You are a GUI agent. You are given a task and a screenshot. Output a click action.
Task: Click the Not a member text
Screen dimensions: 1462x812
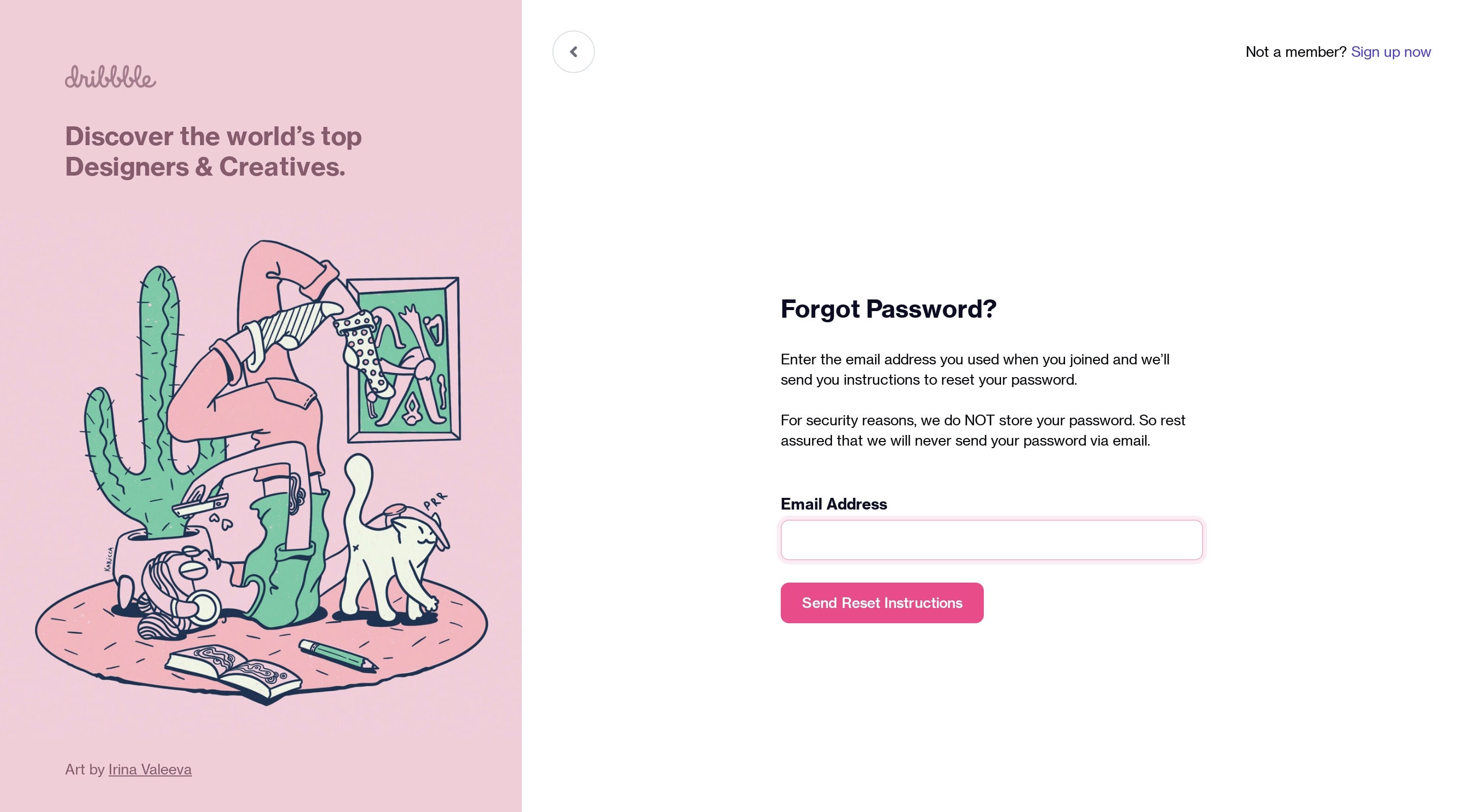(1294, 52)
